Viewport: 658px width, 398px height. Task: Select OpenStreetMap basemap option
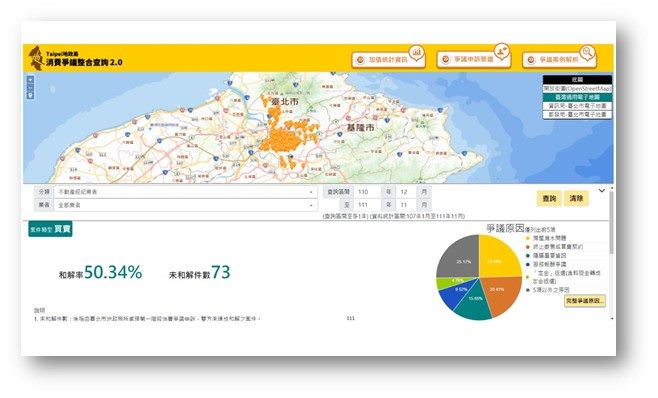point(577,88)
